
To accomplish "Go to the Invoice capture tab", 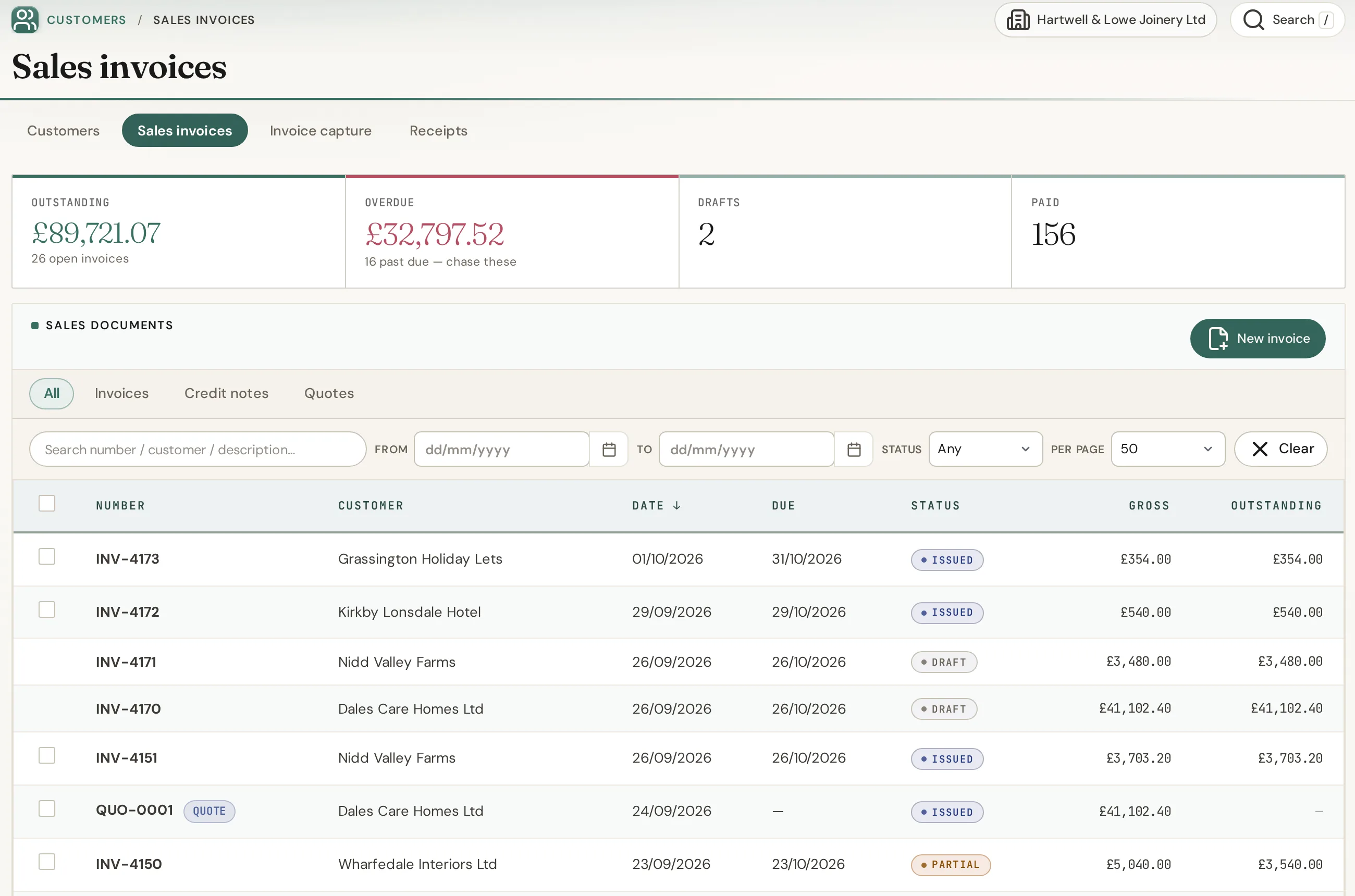I will pos(321,131).
